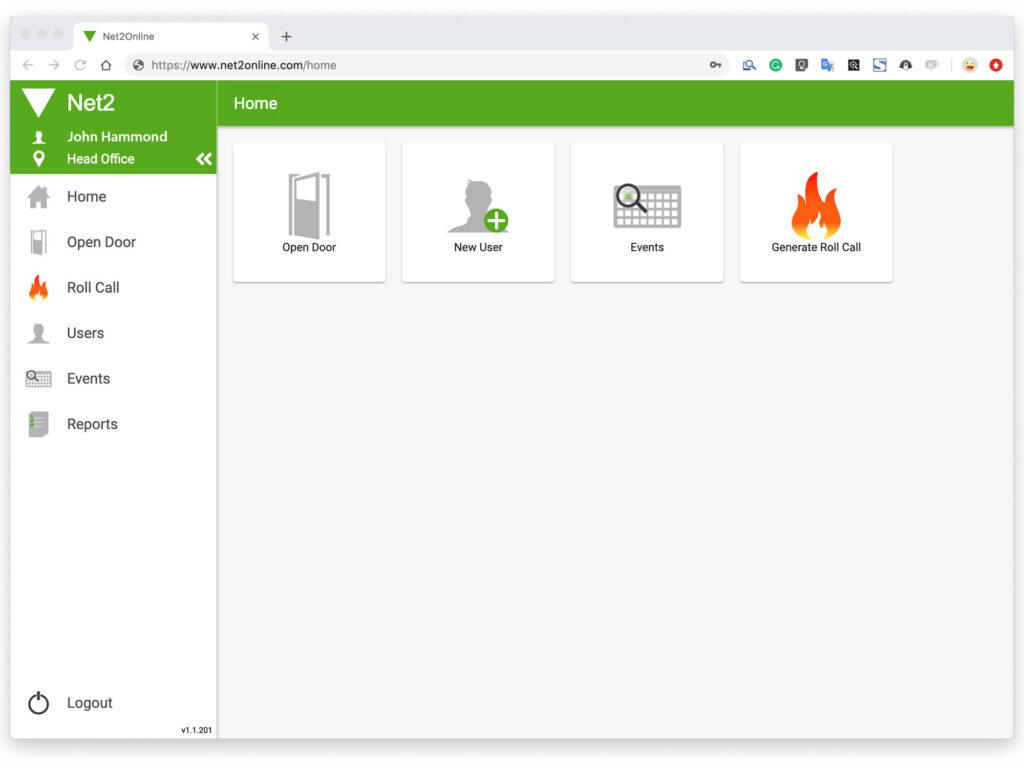1024x768 pixels.
Task: Select Roll Call in the sidebar menu
Action: 93,287
